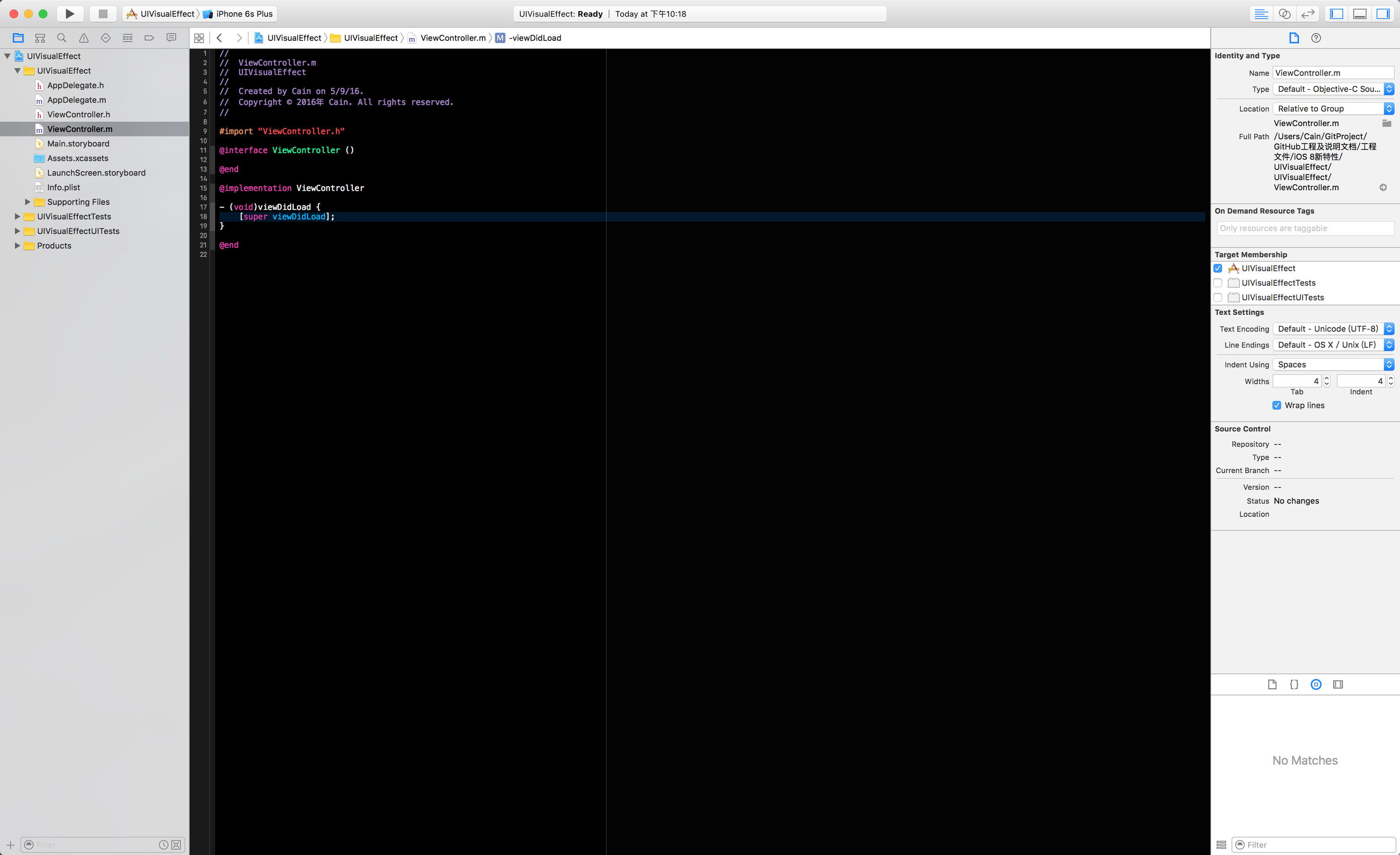Uncheck the Wrap lines checkbox
The width and height of the screenshot is (1400, 855).
[1277, 406]
